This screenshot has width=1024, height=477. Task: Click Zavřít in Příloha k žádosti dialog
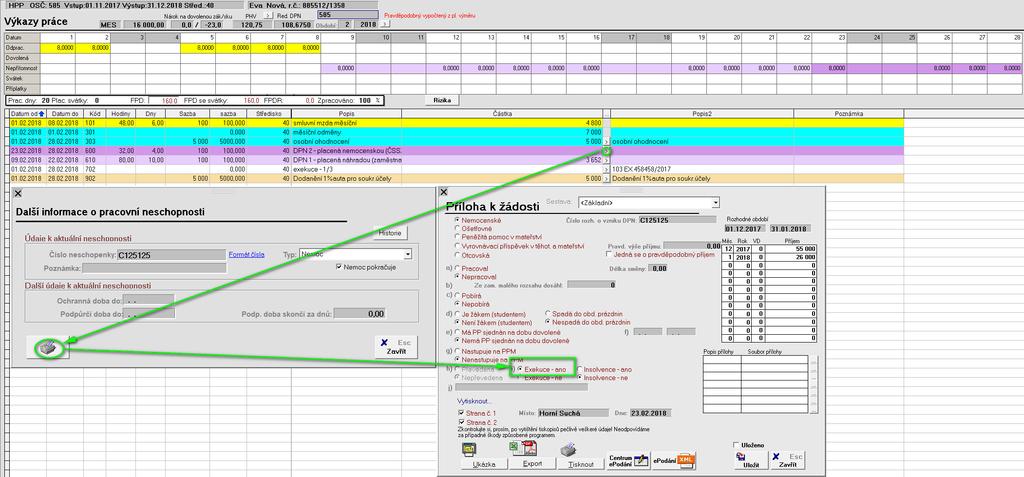click(x=786, y=460)
